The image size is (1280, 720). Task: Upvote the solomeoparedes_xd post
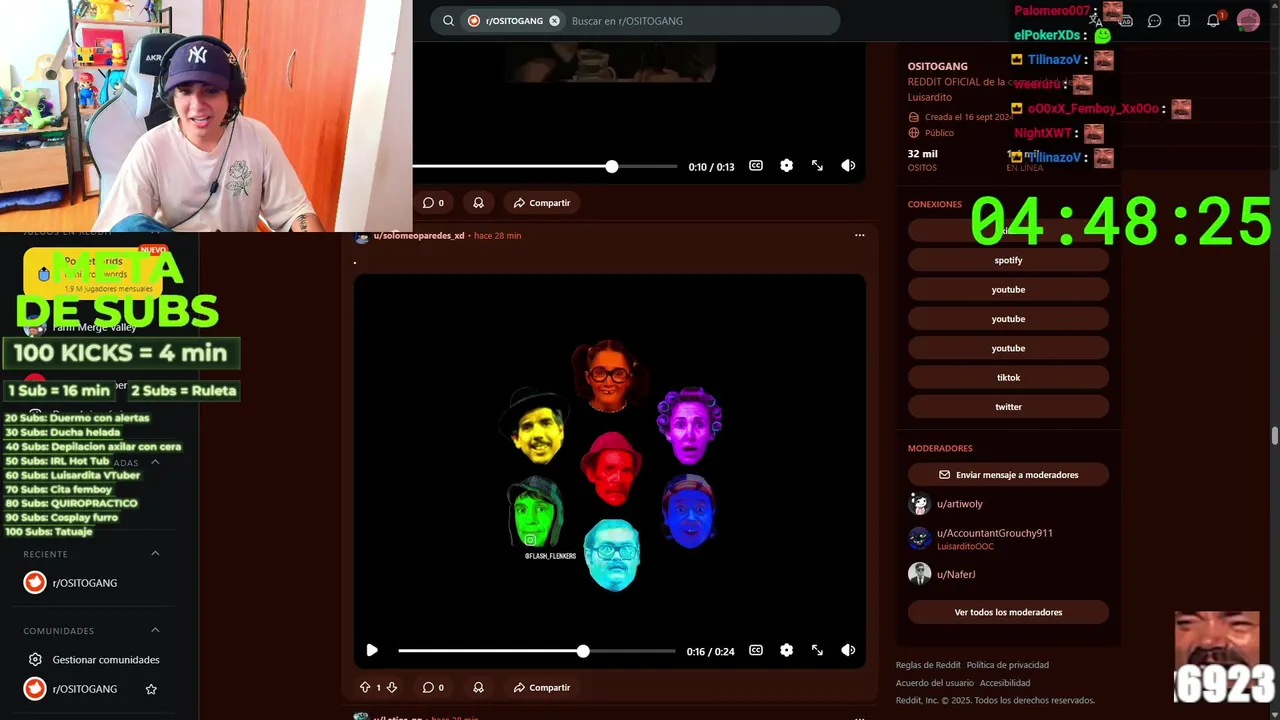(x=365, y=688)
